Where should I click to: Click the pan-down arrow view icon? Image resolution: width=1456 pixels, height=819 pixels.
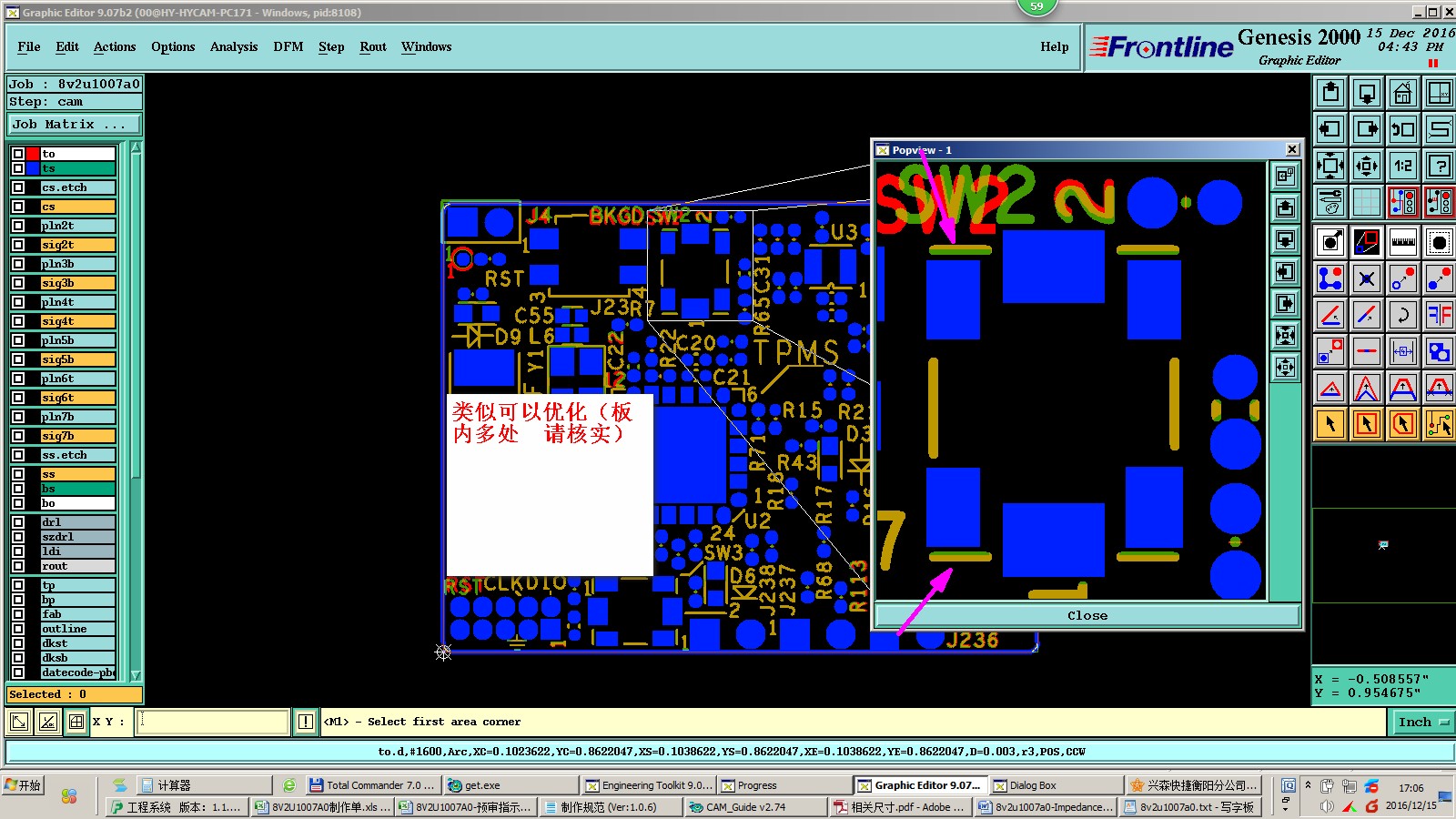click(x=1367, y=93)
